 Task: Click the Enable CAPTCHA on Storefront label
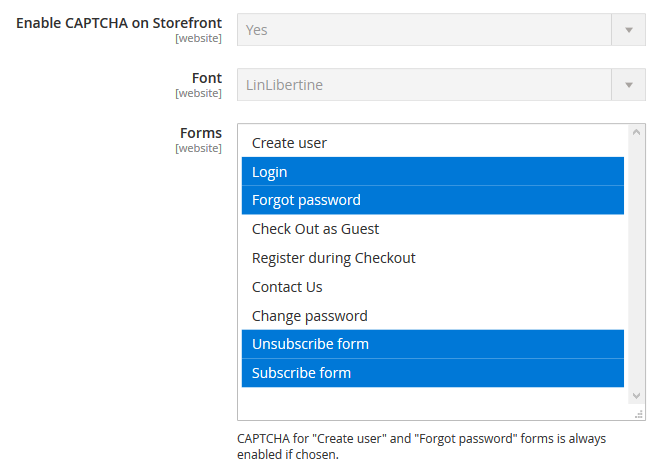click(119, 23)
